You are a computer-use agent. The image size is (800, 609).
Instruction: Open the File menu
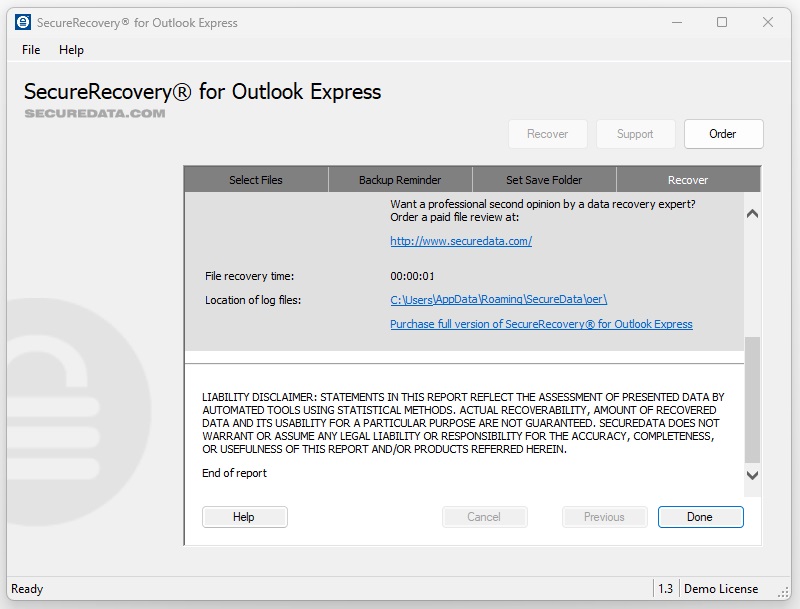31,50
